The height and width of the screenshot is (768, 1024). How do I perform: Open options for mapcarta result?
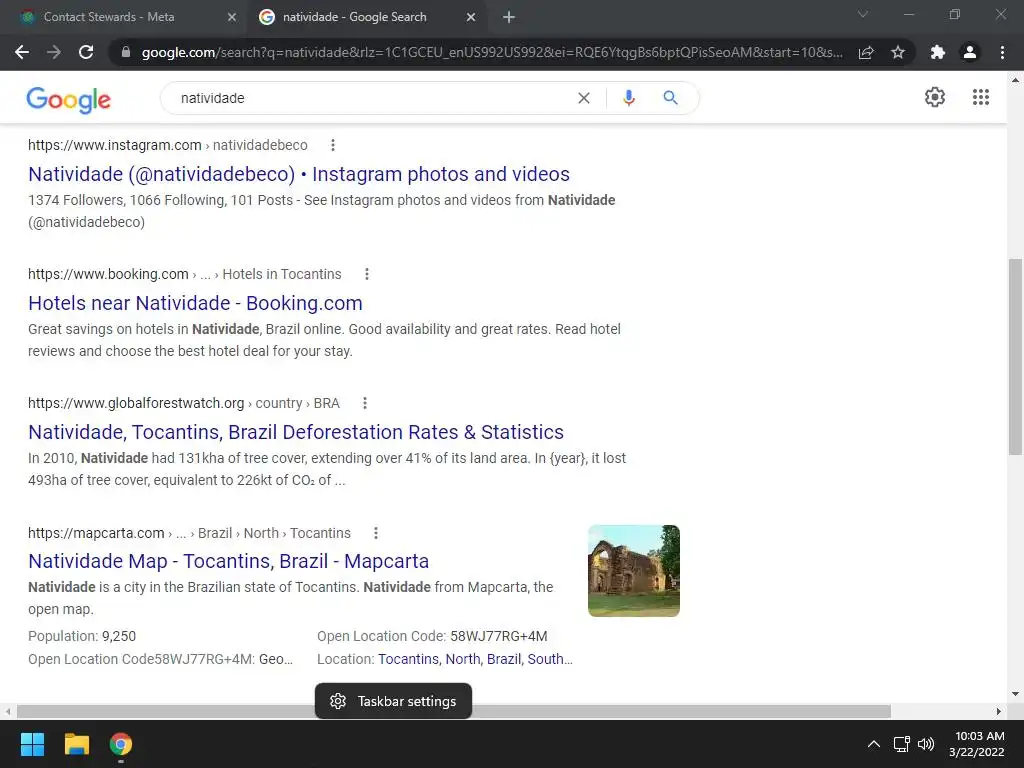(376, 534)
